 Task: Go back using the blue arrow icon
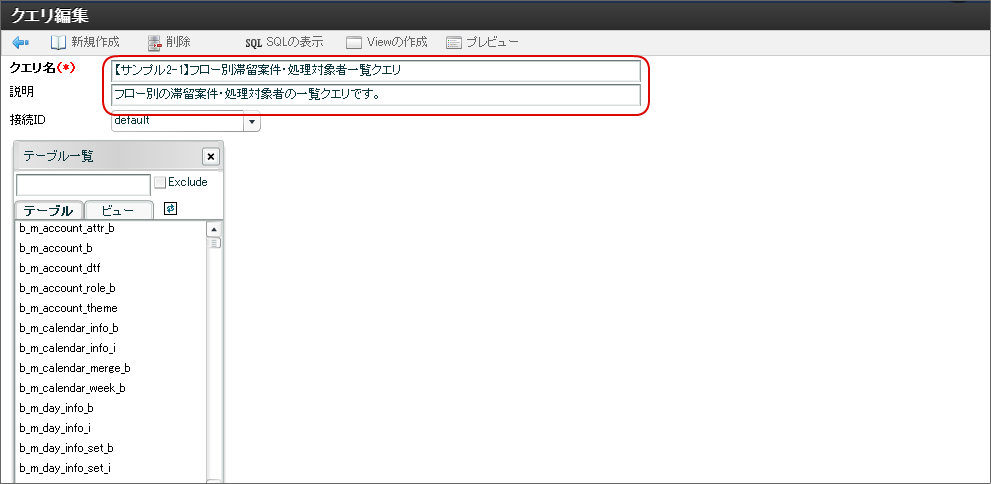pos(20,42)
